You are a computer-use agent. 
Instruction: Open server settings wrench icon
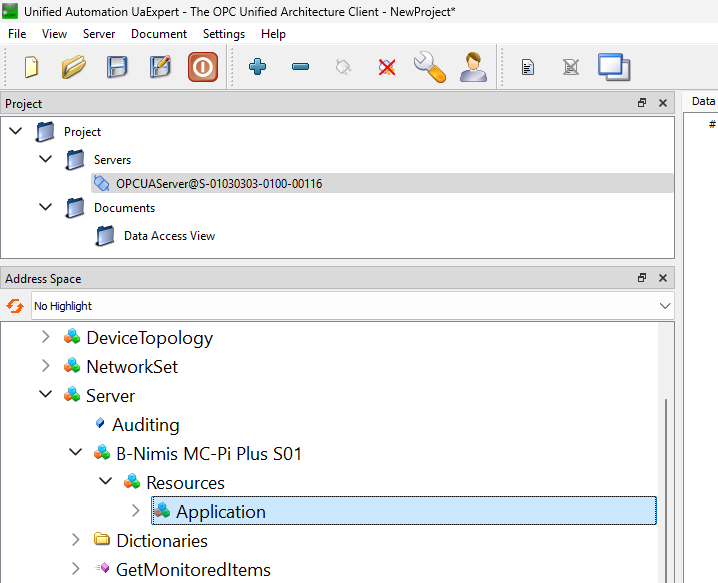click(x=430, y=67)
